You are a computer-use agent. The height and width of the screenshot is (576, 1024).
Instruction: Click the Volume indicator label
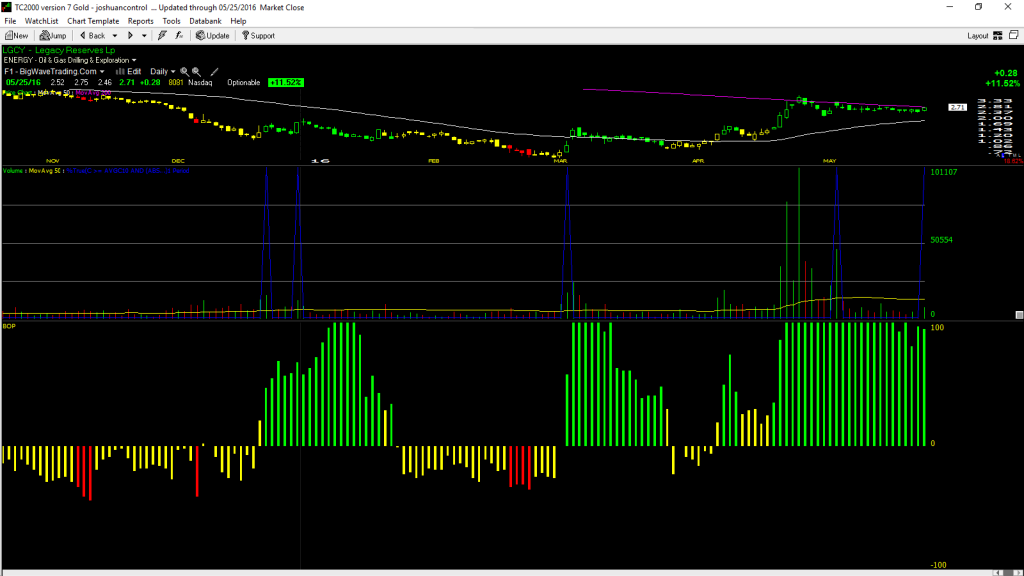(x=13, y=171)
